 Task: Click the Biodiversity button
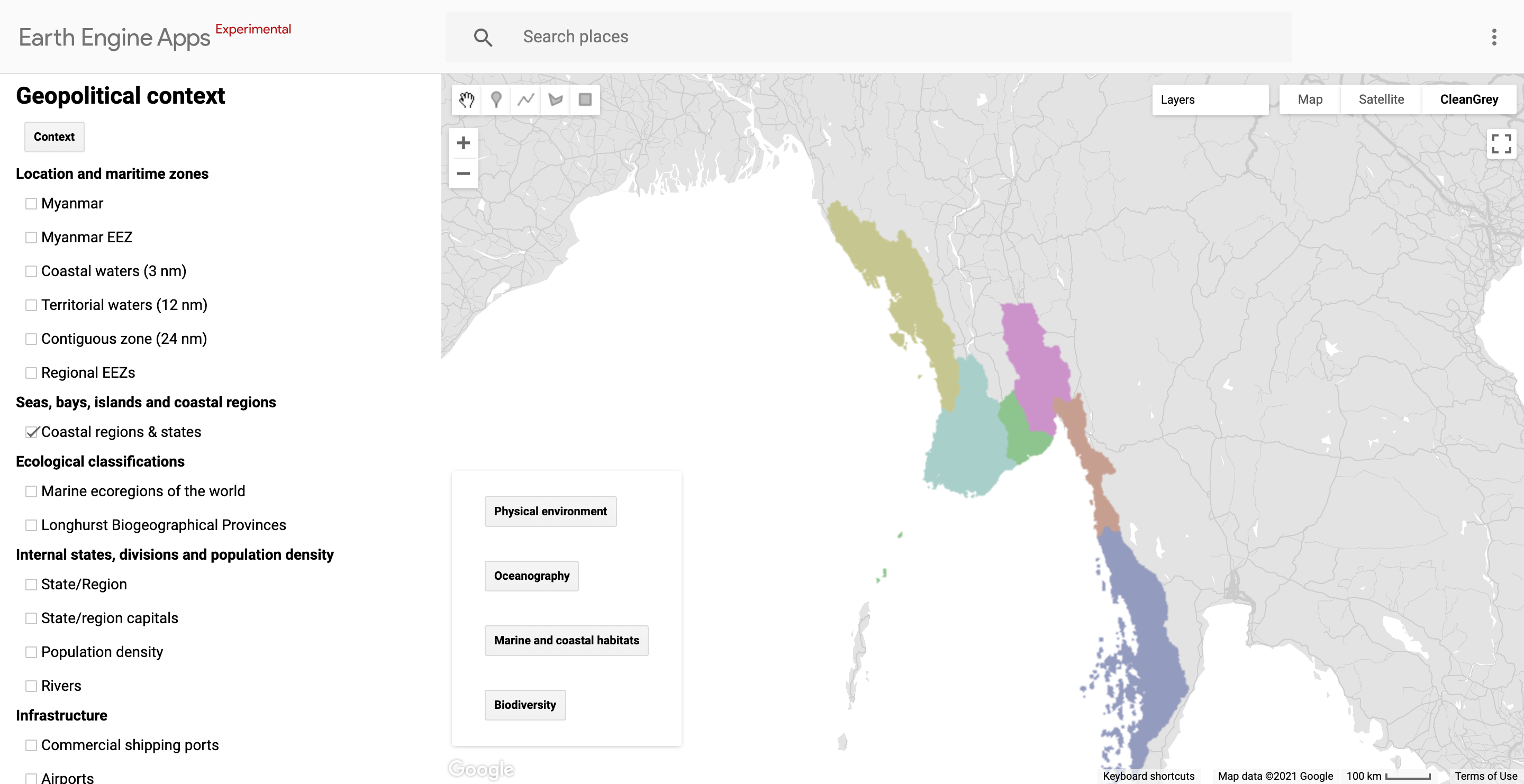pos(525,705)
